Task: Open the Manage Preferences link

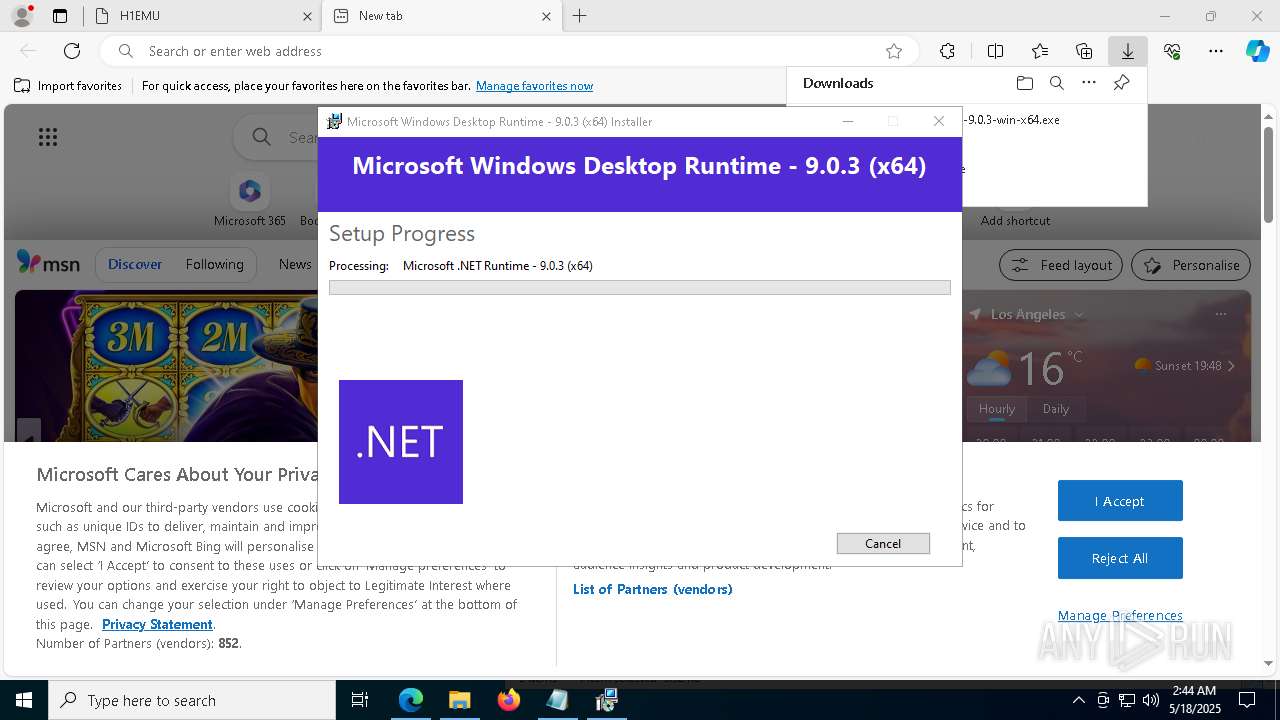Action: (x=1120, y=615)
